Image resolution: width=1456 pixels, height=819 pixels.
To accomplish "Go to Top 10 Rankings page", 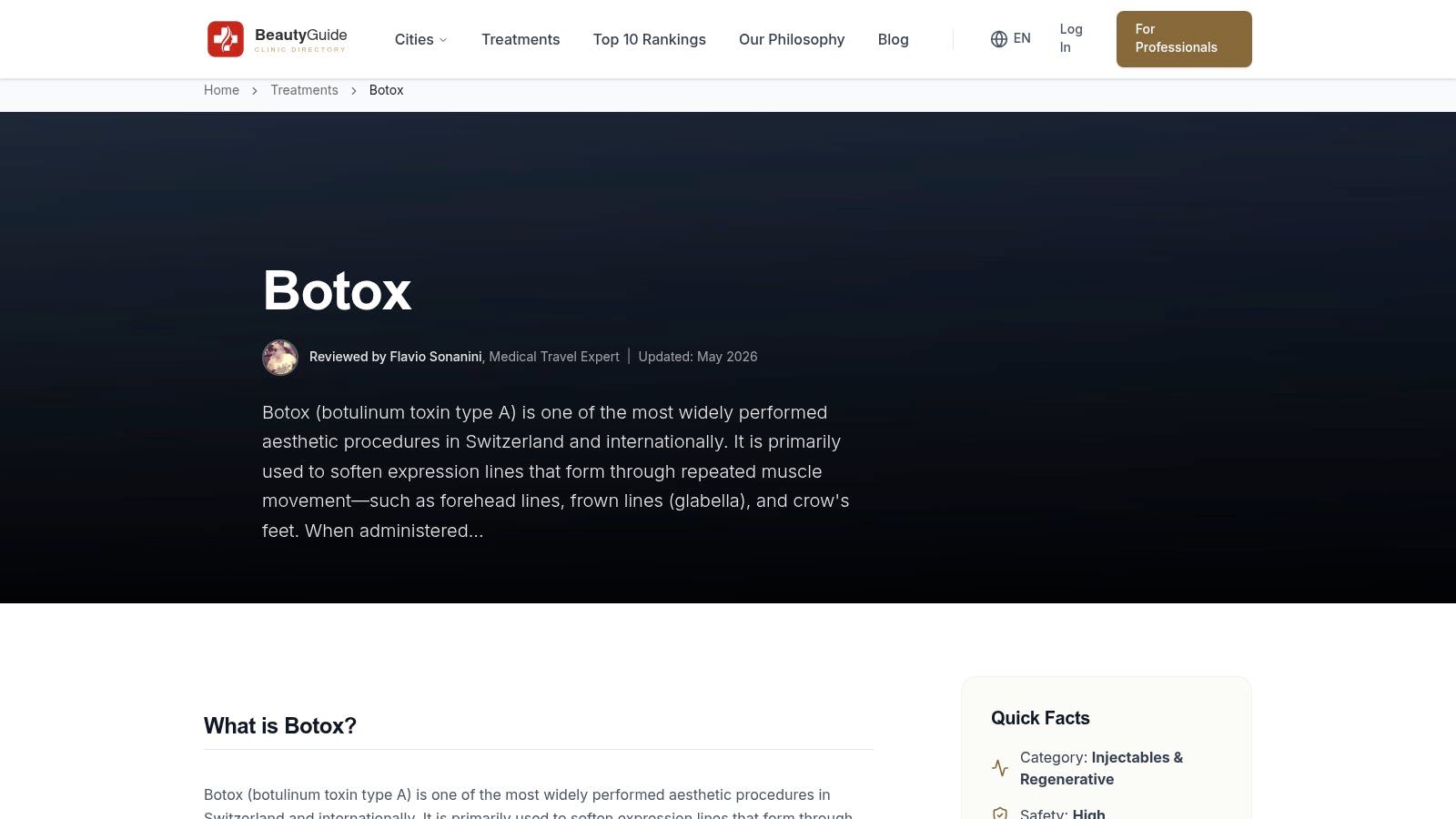I will tap(650, 39).
